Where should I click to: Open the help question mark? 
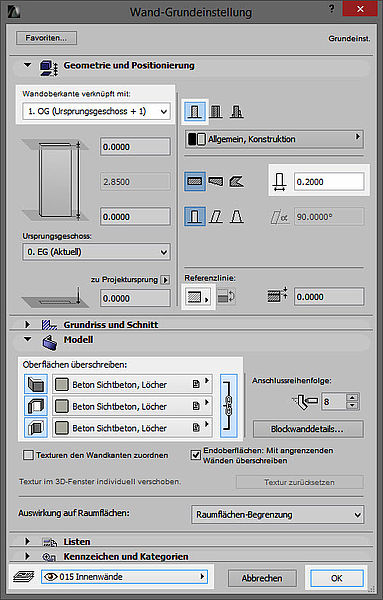tap(332, 9)
